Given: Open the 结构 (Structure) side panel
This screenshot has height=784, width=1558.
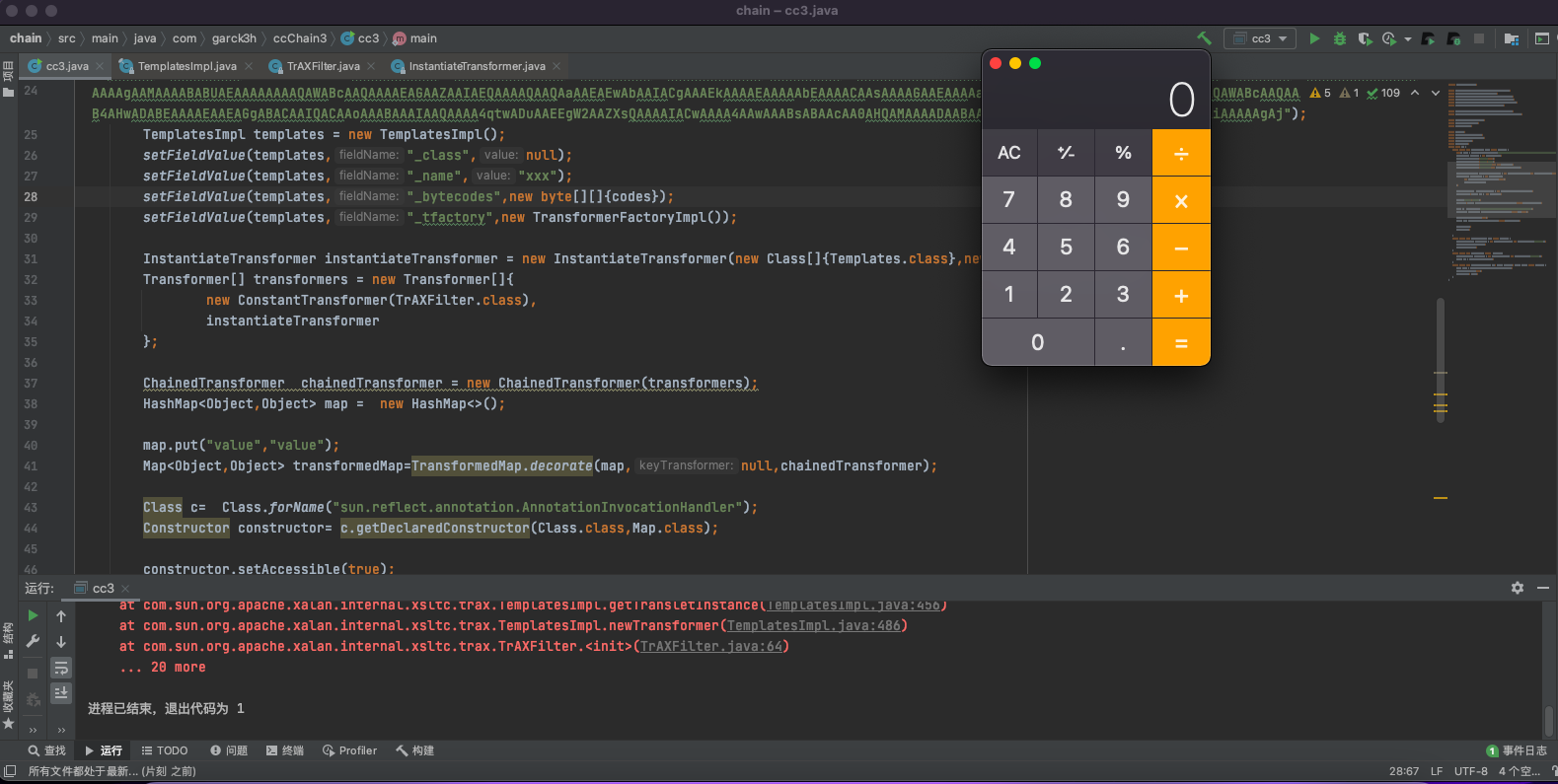Looking at the screenshot, I should coord(9,639).
